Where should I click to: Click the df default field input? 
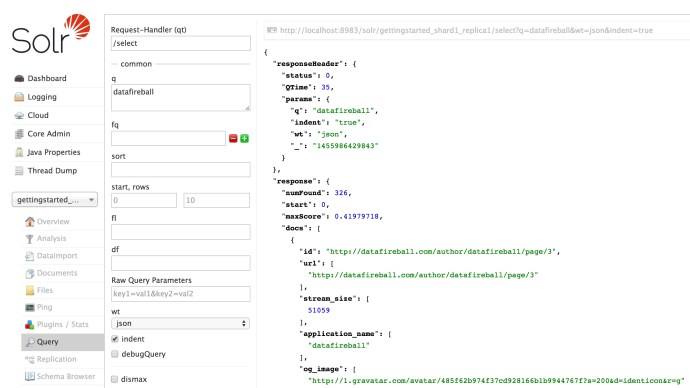click(x=181, y=263)
